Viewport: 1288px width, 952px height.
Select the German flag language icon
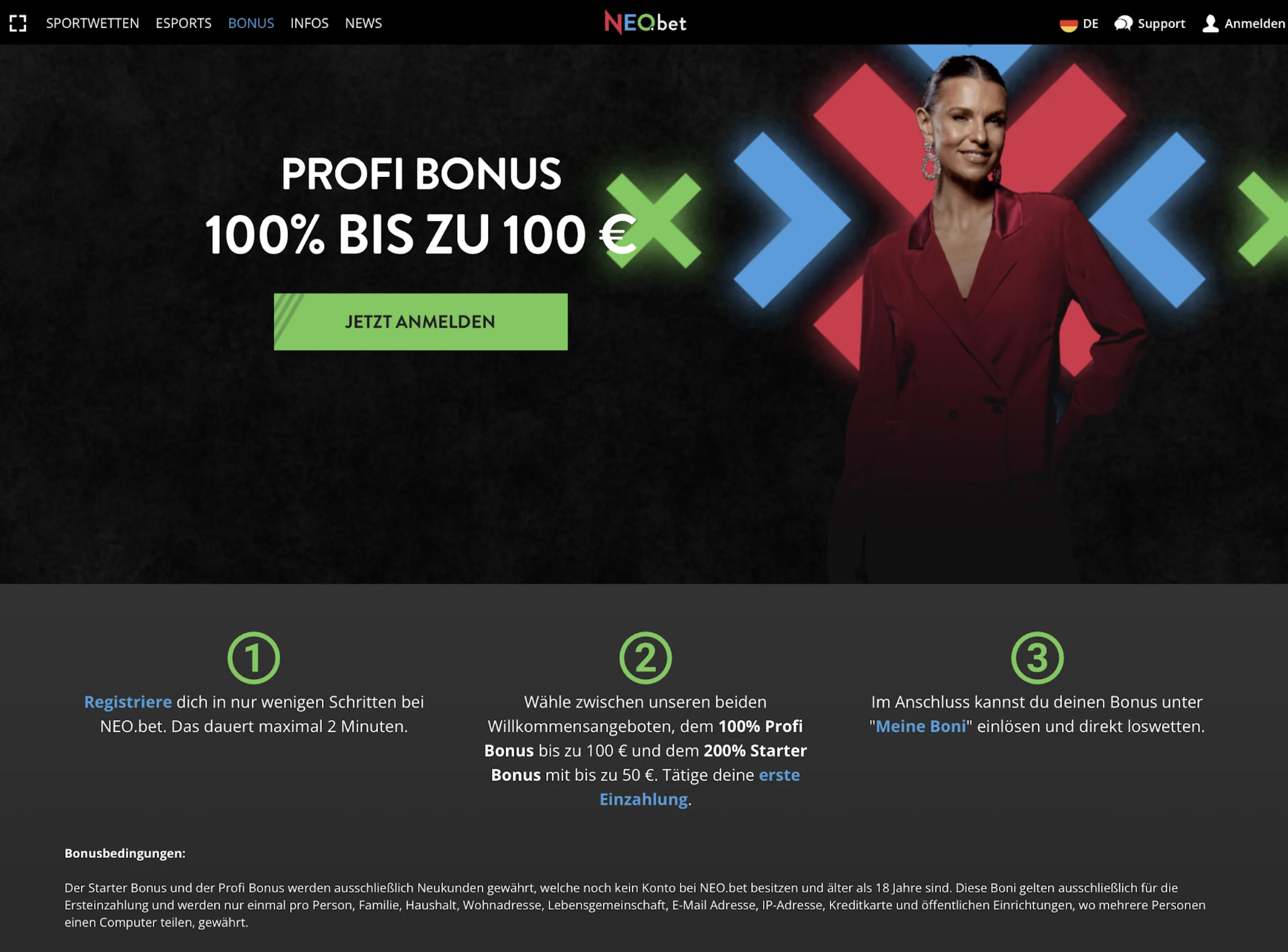(x=1069, y=25)
